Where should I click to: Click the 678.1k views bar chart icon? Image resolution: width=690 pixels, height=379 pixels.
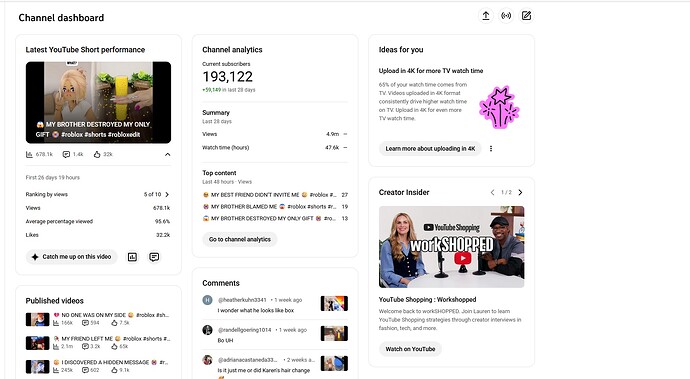point(29,155)
